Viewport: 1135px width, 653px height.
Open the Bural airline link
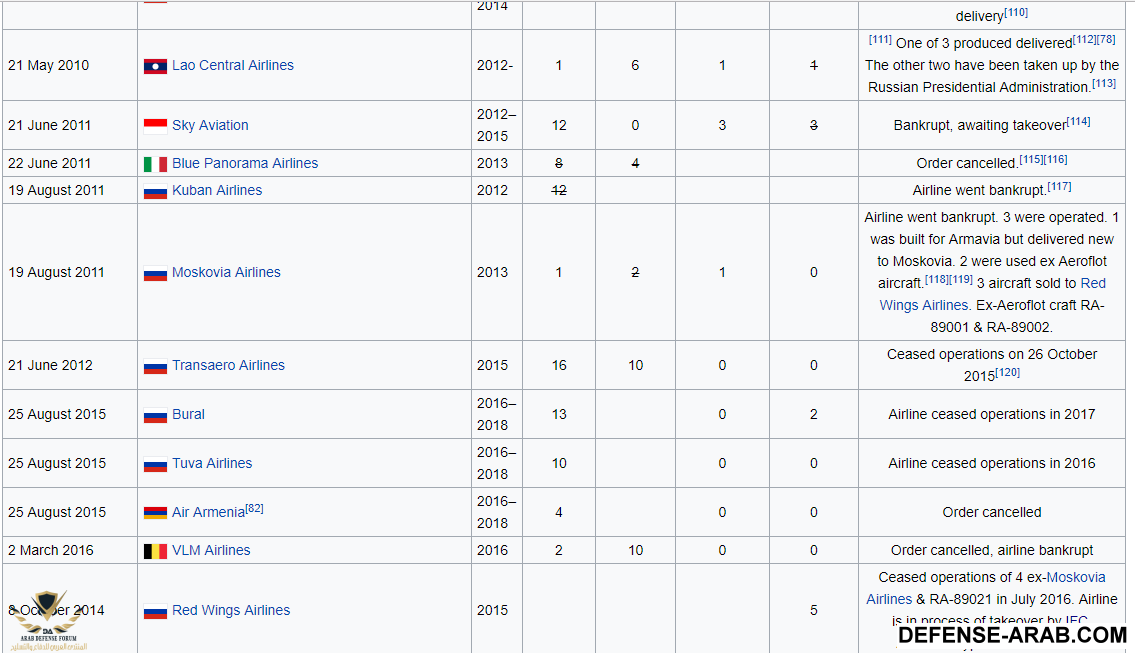coord(188,414)
